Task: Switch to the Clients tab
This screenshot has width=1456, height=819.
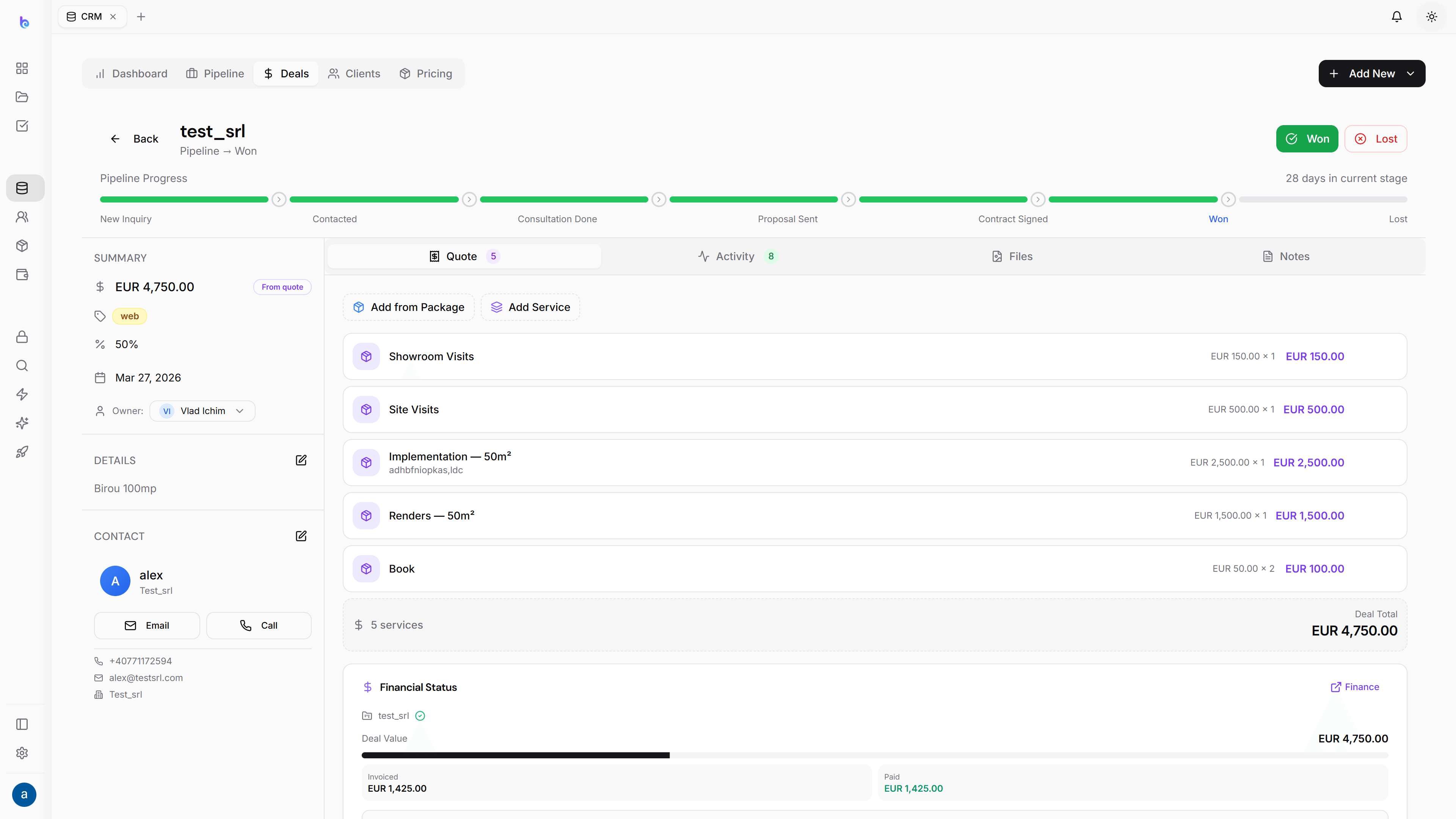Action: point(355,74)
